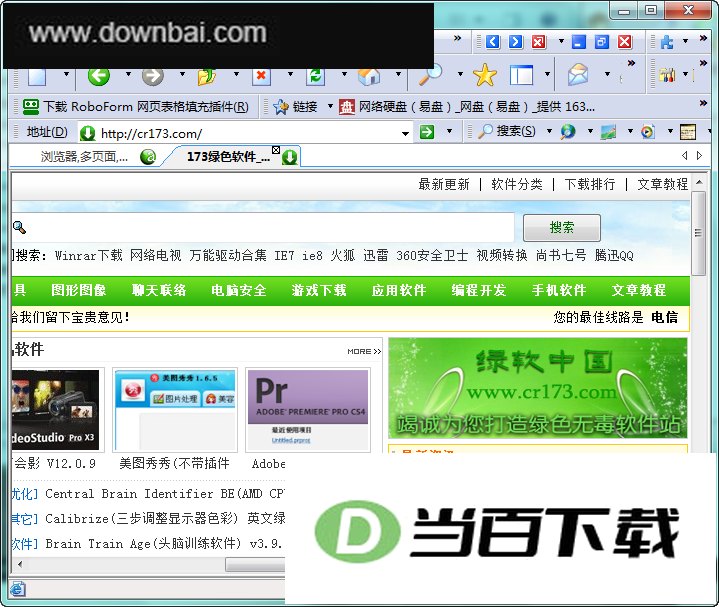The width and height of the screenshot is (719, 607).
Task: Click the green Go arrow beside the address bar
Action: coord(427,132)
